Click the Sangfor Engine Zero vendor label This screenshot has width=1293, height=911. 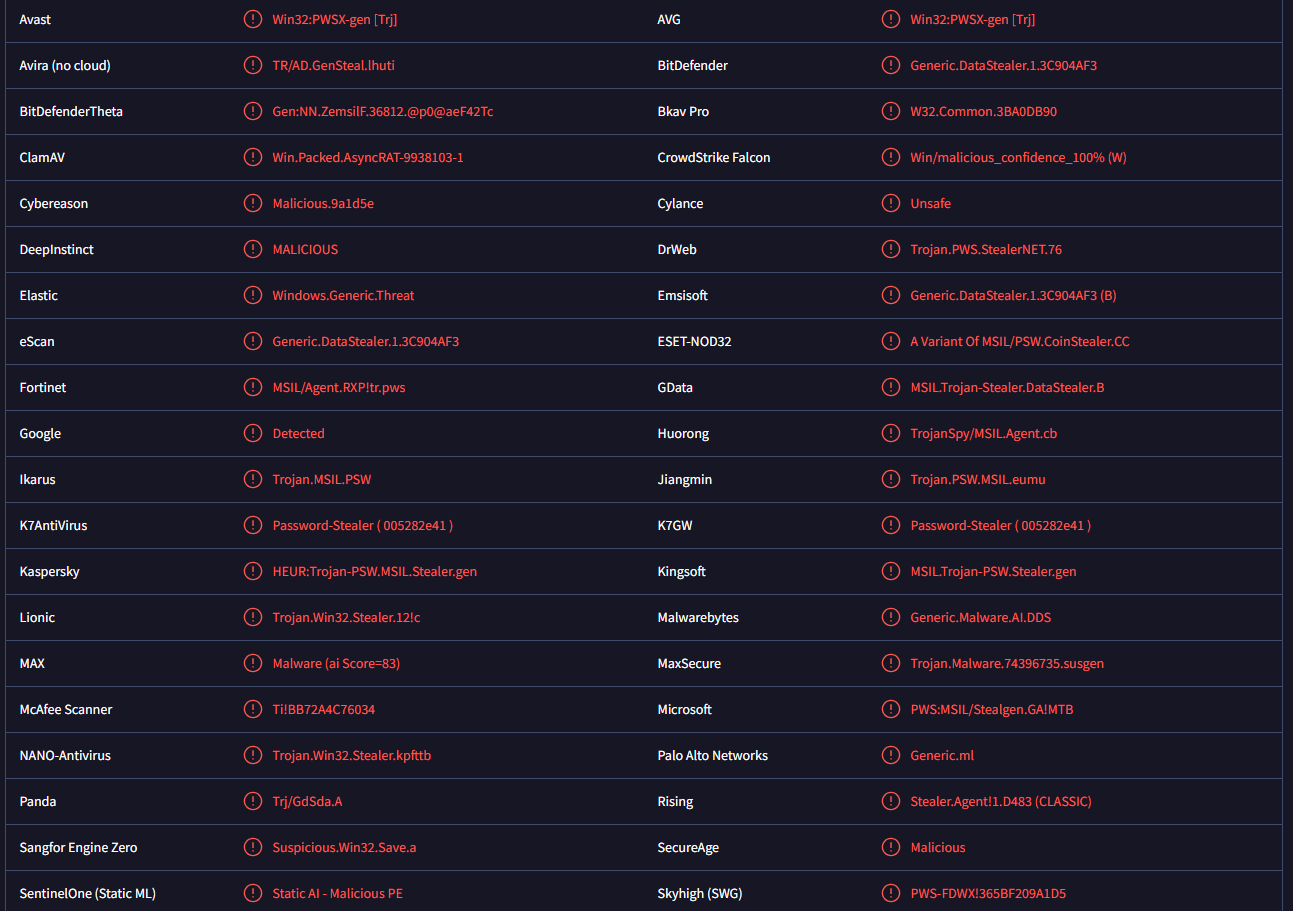(79, 847)
